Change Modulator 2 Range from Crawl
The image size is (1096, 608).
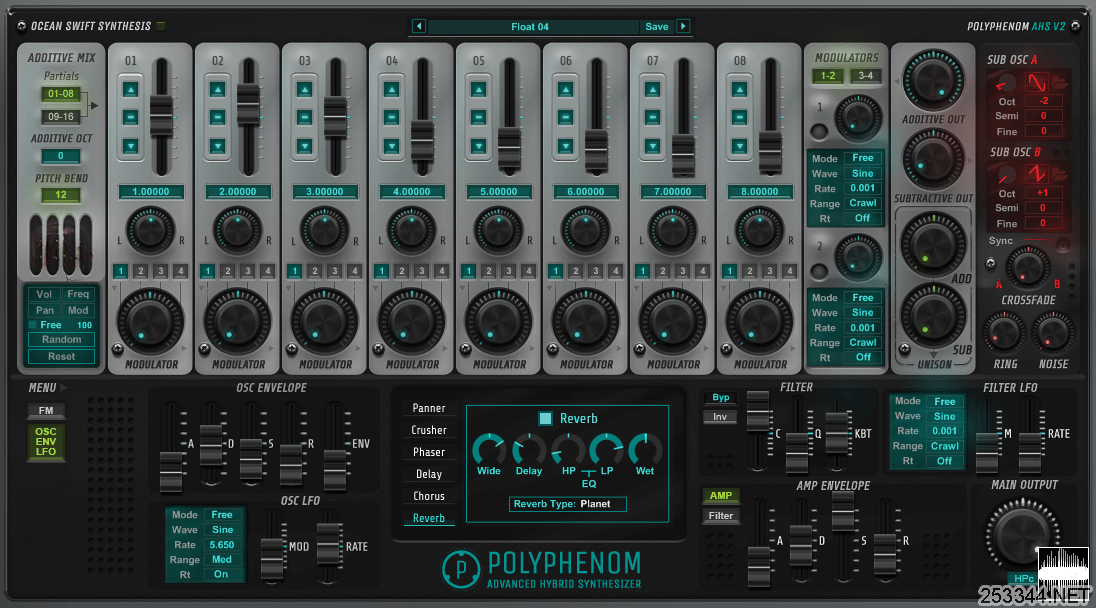pos(863,342)
